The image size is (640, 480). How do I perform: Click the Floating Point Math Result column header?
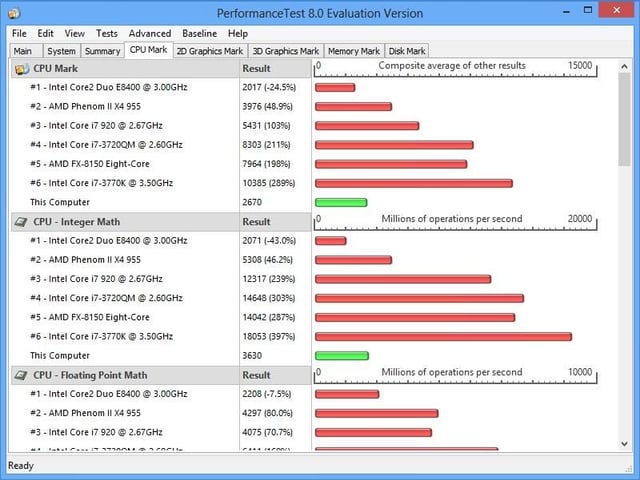(275, 376)
